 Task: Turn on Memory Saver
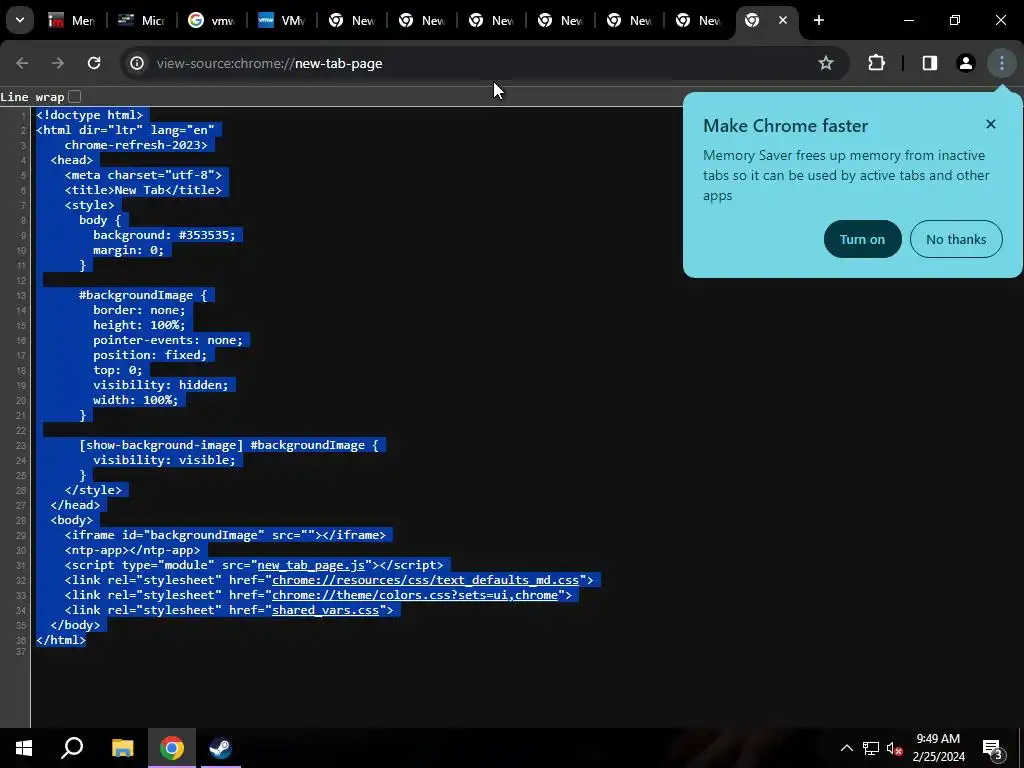click(863, 239)
